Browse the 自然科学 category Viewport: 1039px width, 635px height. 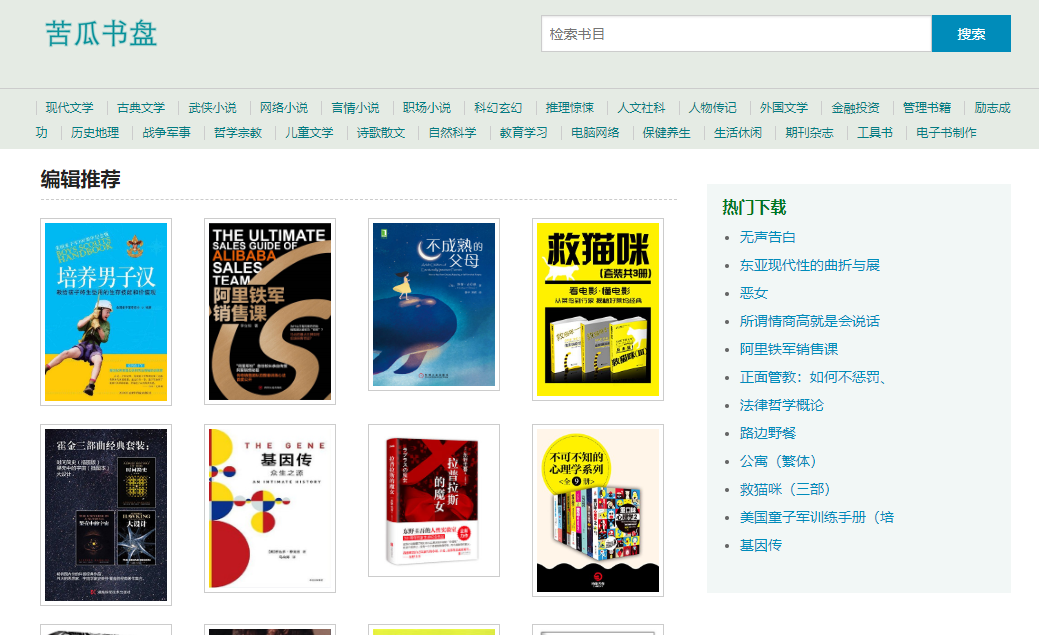click(x=453, y=133)
